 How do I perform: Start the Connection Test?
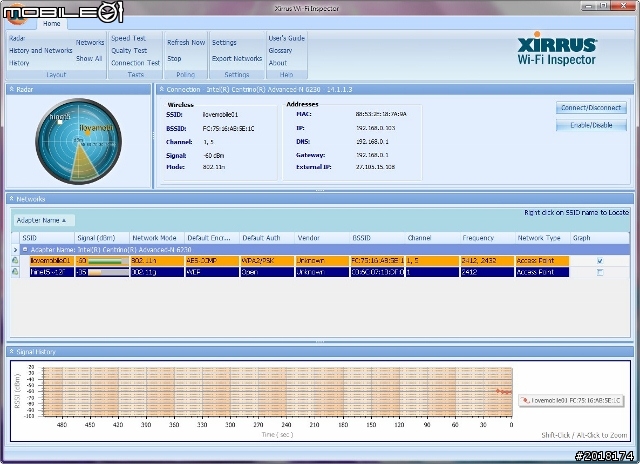pyautogui.click(x=136, y=63)
